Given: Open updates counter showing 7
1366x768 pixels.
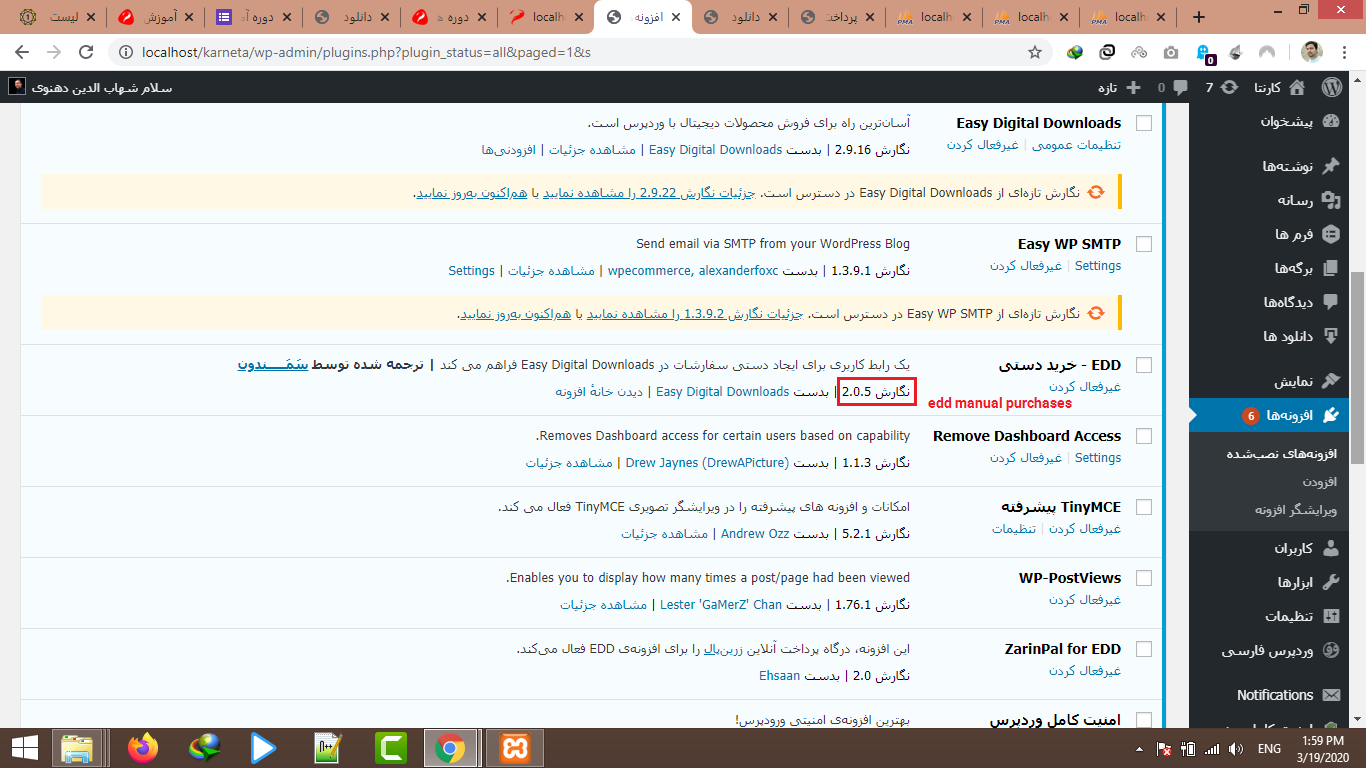Looking at the screenshot, I should [x=1222, y=87].
